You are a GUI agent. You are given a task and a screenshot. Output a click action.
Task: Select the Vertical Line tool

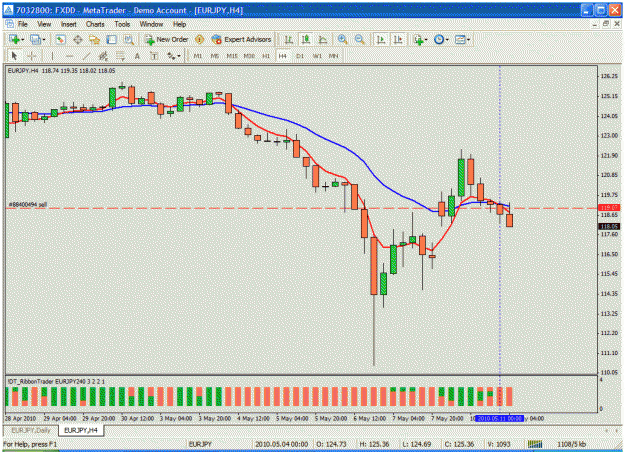(x=52, y=56)
